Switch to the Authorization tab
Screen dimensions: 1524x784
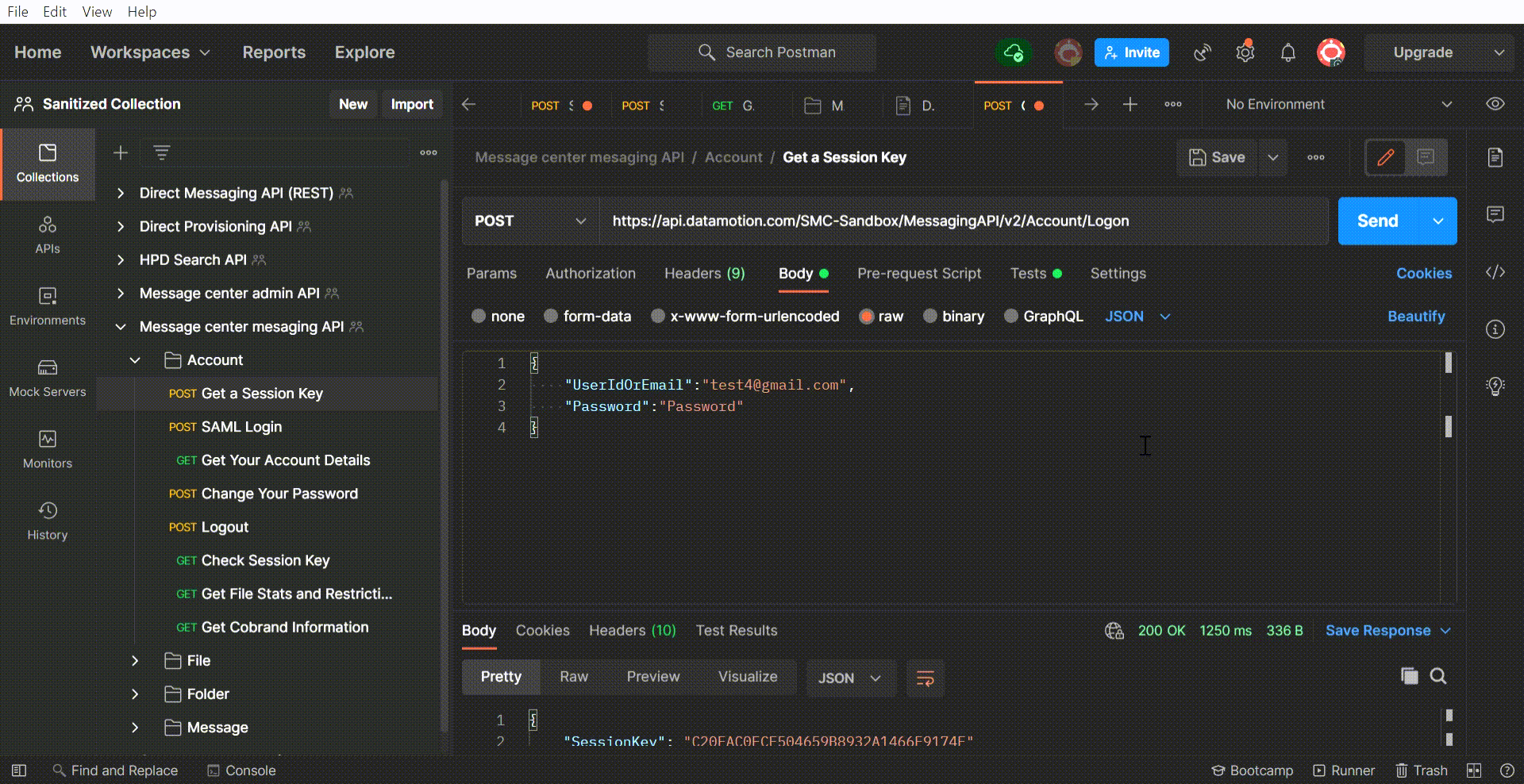click(x=590, y=273)
